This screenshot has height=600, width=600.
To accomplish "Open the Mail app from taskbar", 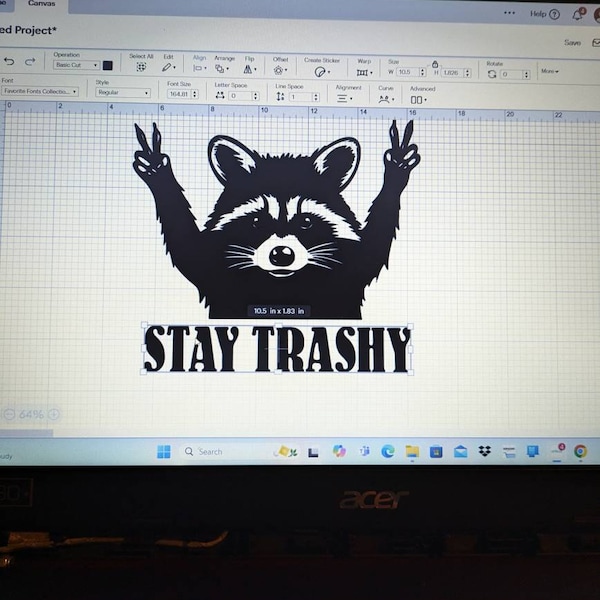I will 460,452.
